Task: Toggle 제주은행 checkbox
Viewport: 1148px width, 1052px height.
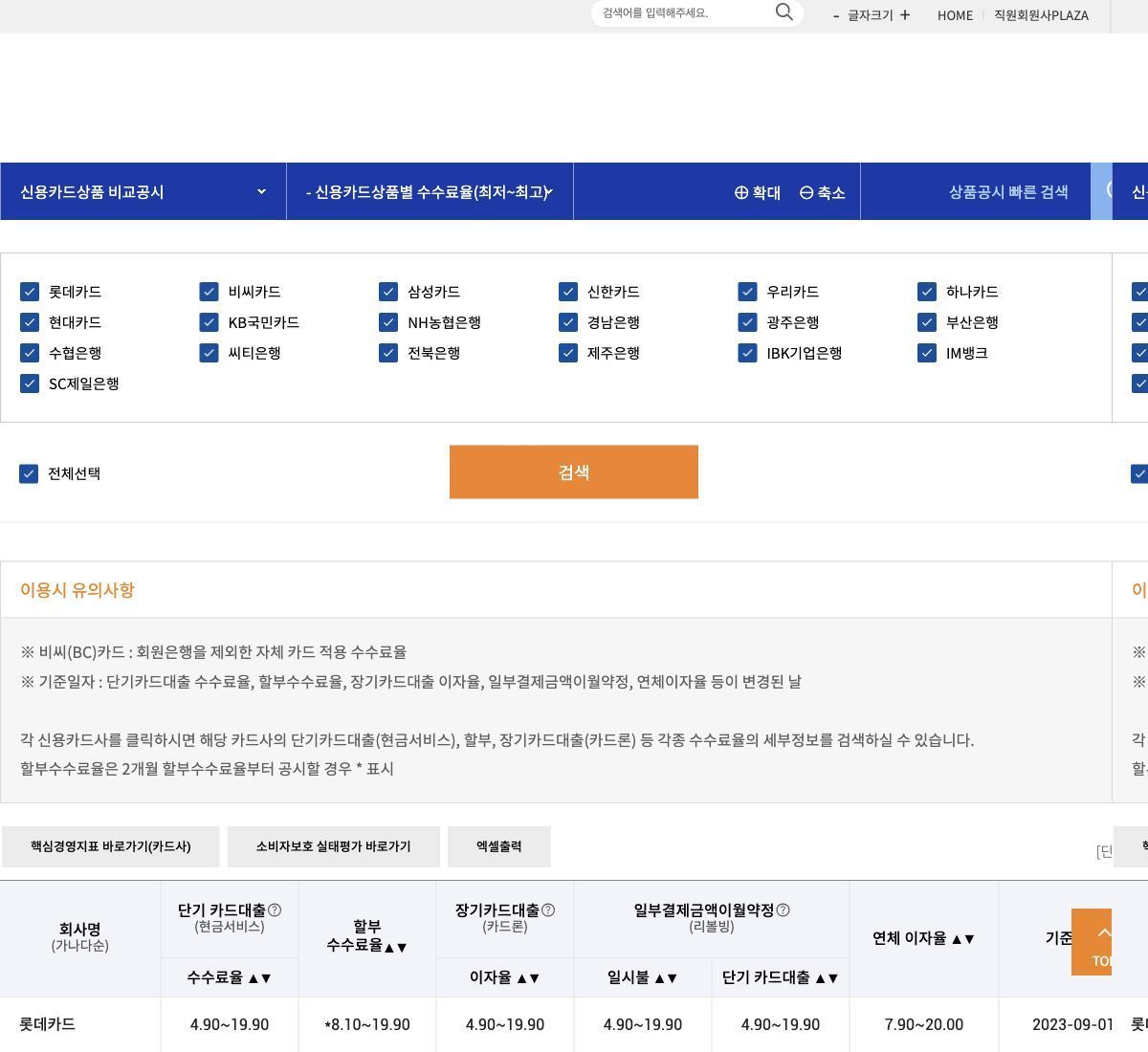Action: pyautogui.click(x=568, y=353)
